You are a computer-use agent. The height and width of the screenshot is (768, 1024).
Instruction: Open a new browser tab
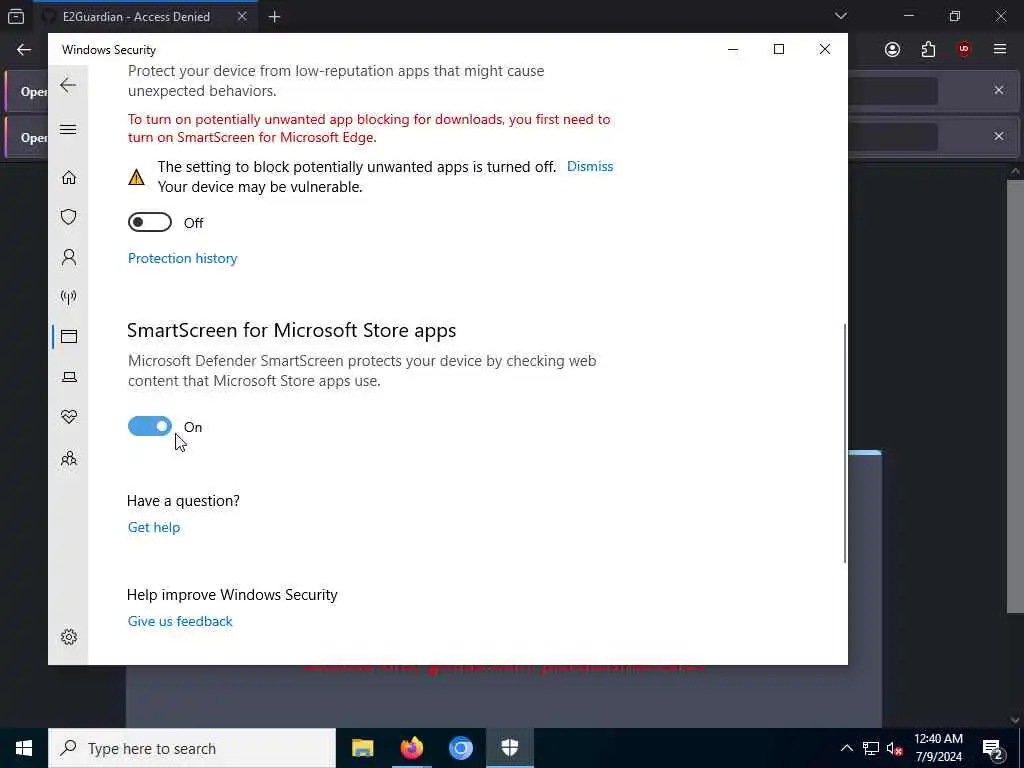274,17
